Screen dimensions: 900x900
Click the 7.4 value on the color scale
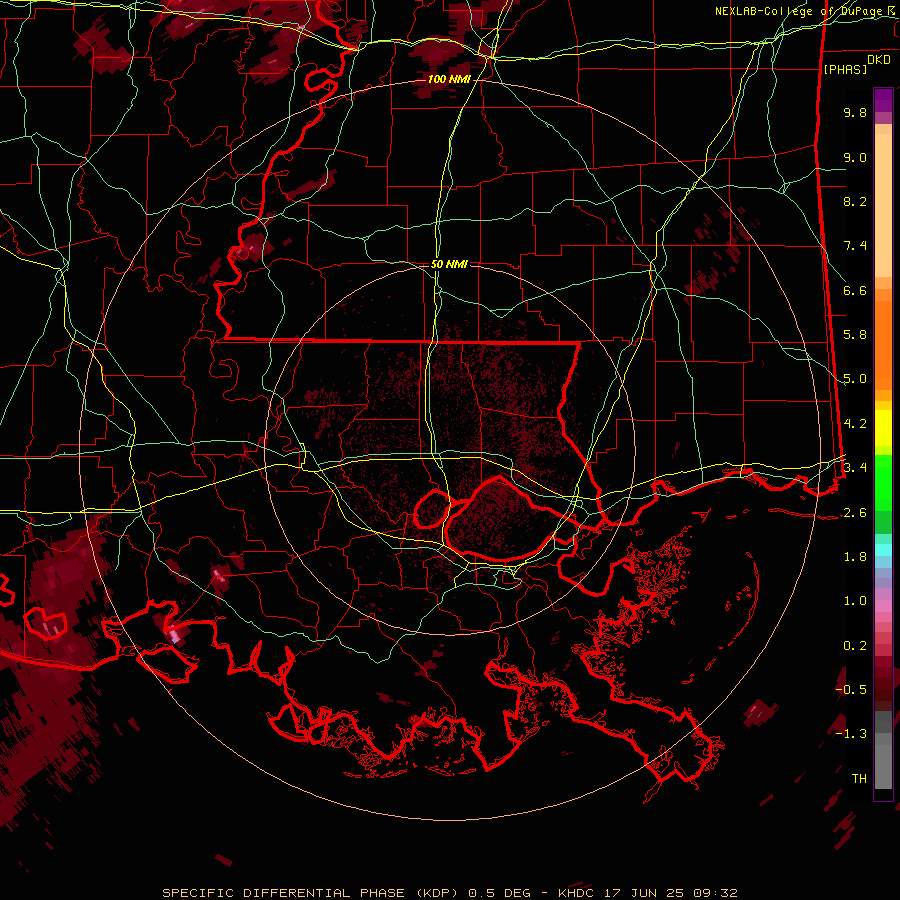click(855, 246)
